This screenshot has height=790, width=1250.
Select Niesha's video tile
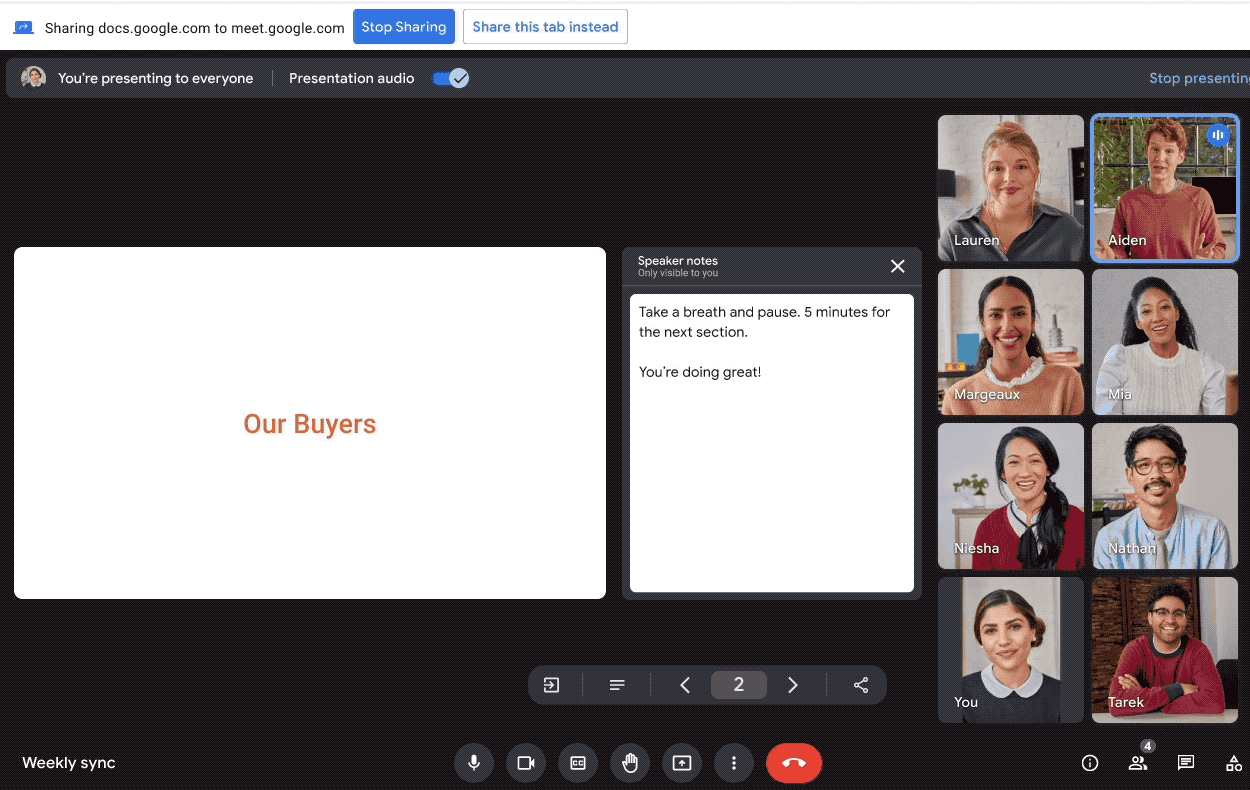tap(1011, 496)
